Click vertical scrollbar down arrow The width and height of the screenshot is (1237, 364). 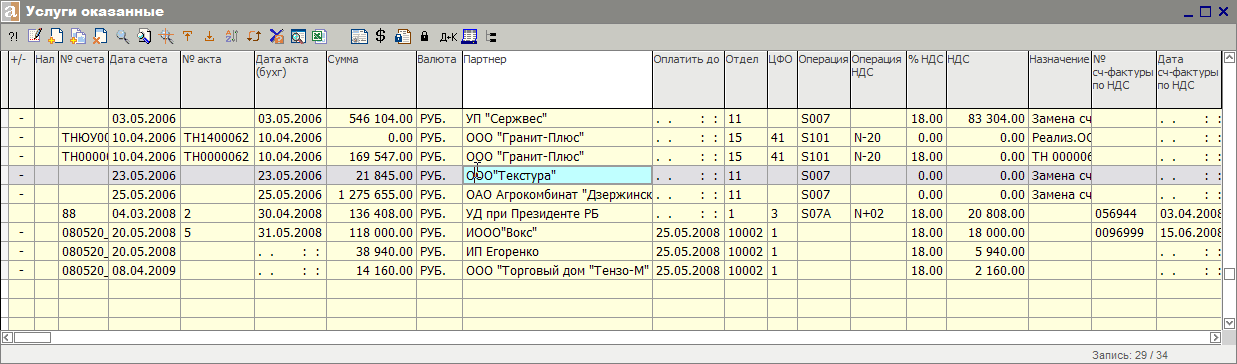point(1230,323)
